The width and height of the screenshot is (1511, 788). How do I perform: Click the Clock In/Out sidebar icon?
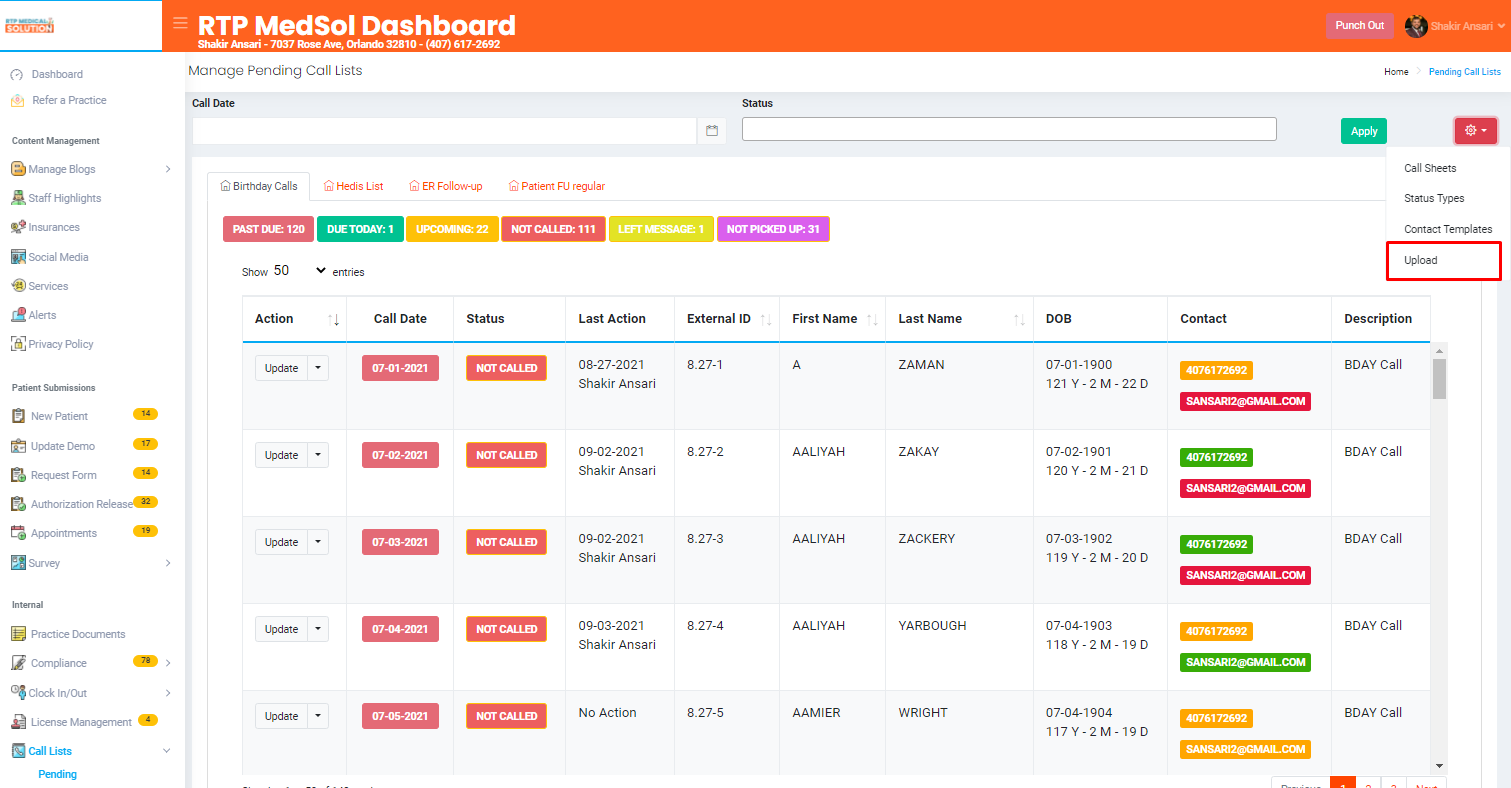[18, 693]
